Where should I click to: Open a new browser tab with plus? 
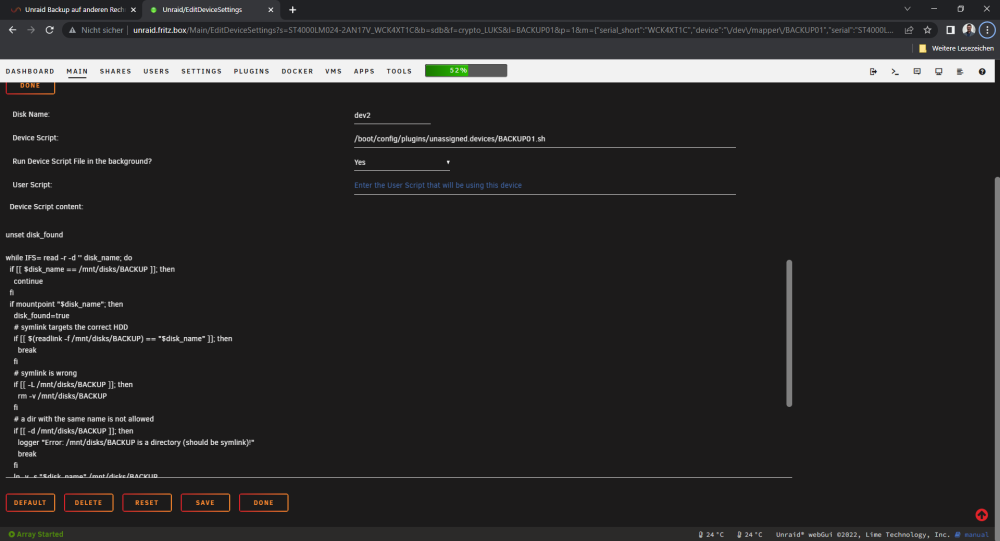[x=293, y=10]
